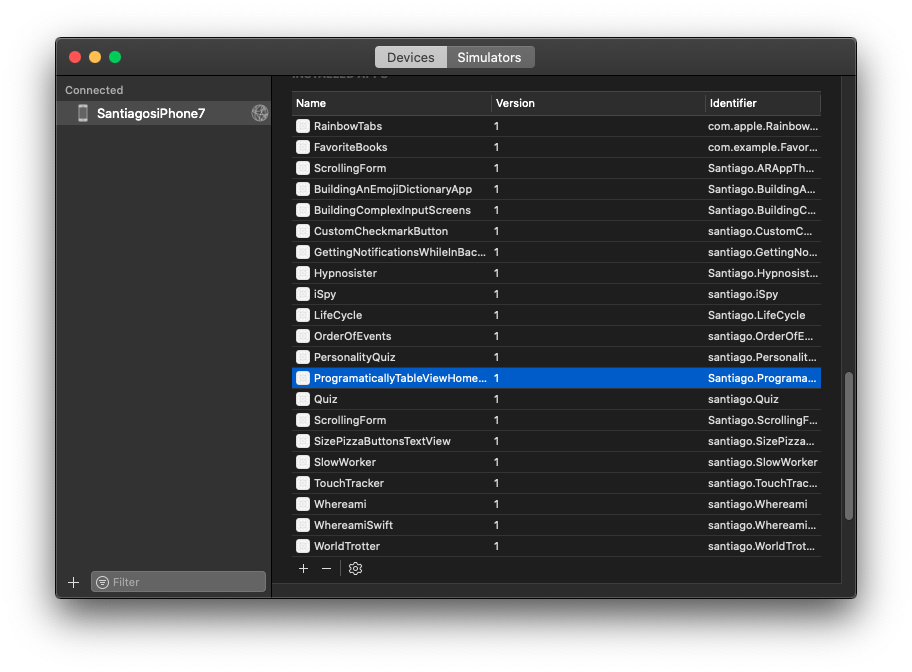Click the iPhone device icon in the sidebar

tap(83, 113)
